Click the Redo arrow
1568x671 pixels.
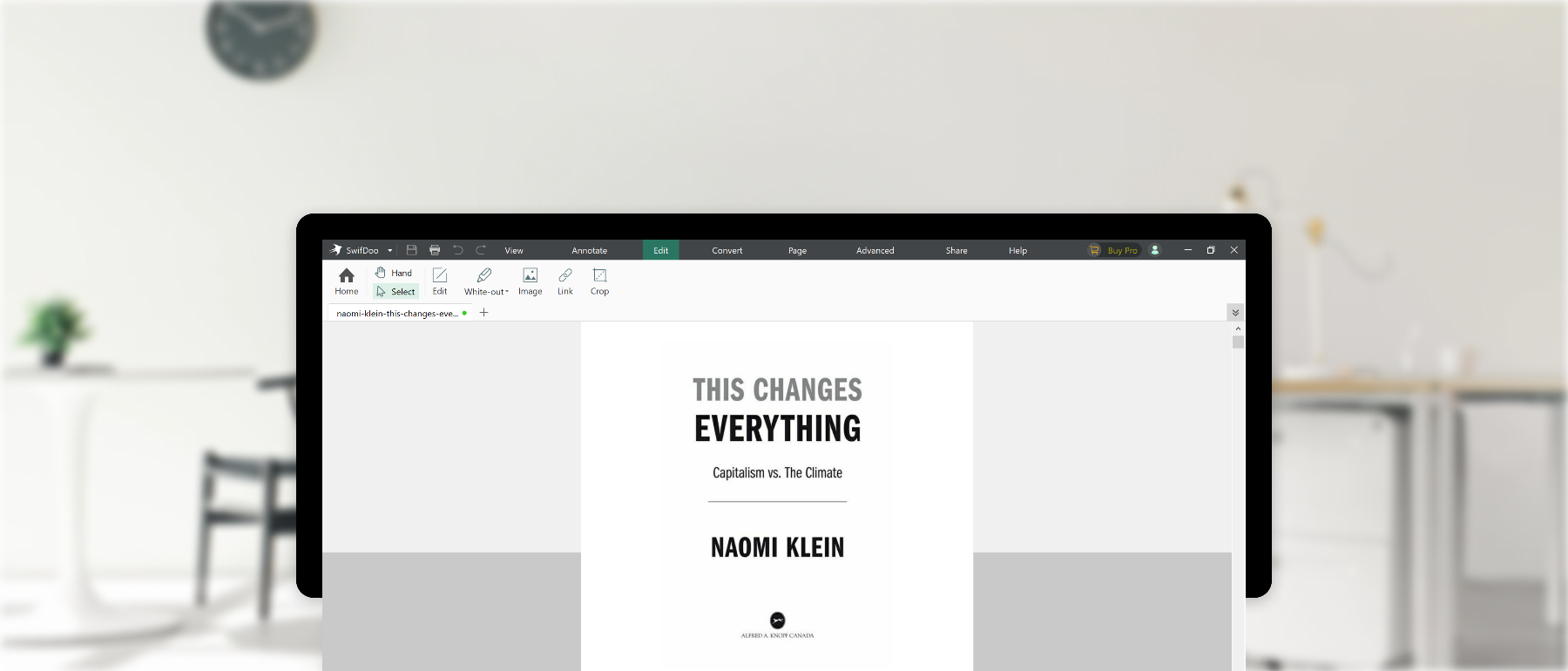481,250
